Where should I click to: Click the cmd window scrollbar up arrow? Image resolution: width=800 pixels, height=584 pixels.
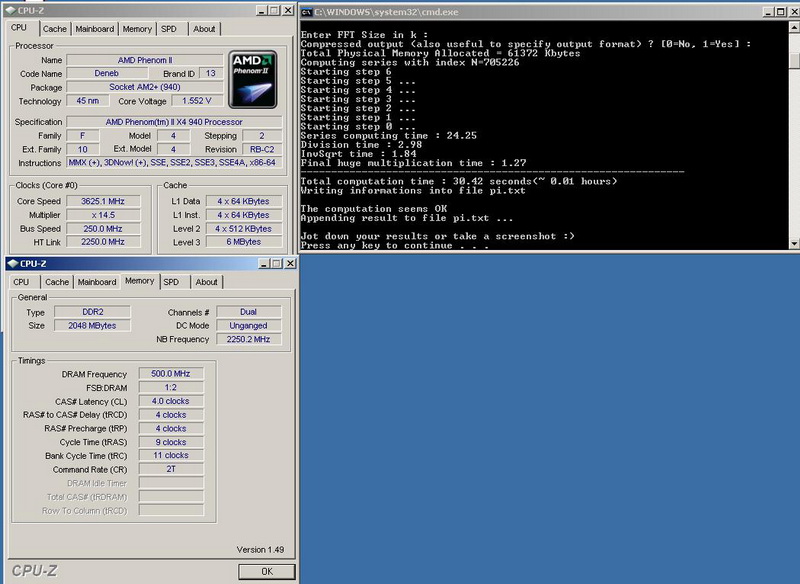(x=794, y=26)
